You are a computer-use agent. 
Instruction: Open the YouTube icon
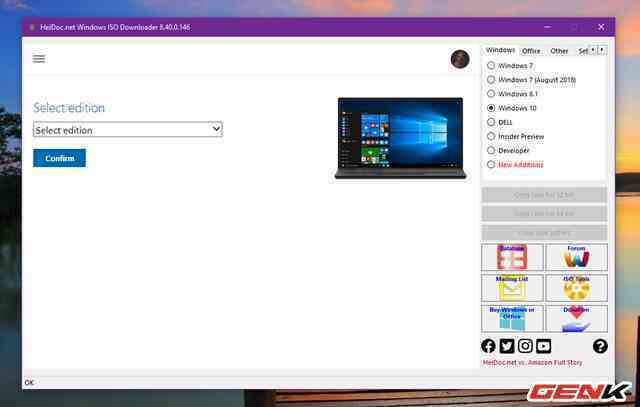tap(543, 346)
